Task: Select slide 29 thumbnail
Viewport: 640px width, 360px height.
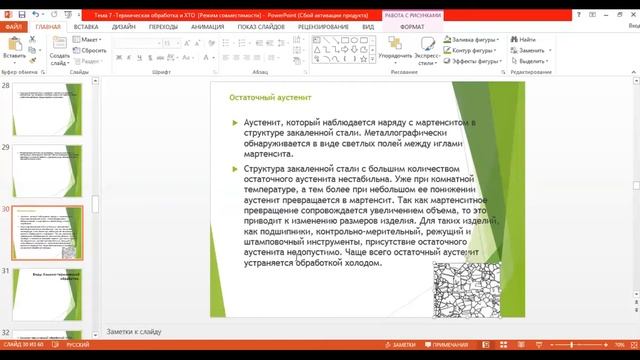Action: (47, 171)
